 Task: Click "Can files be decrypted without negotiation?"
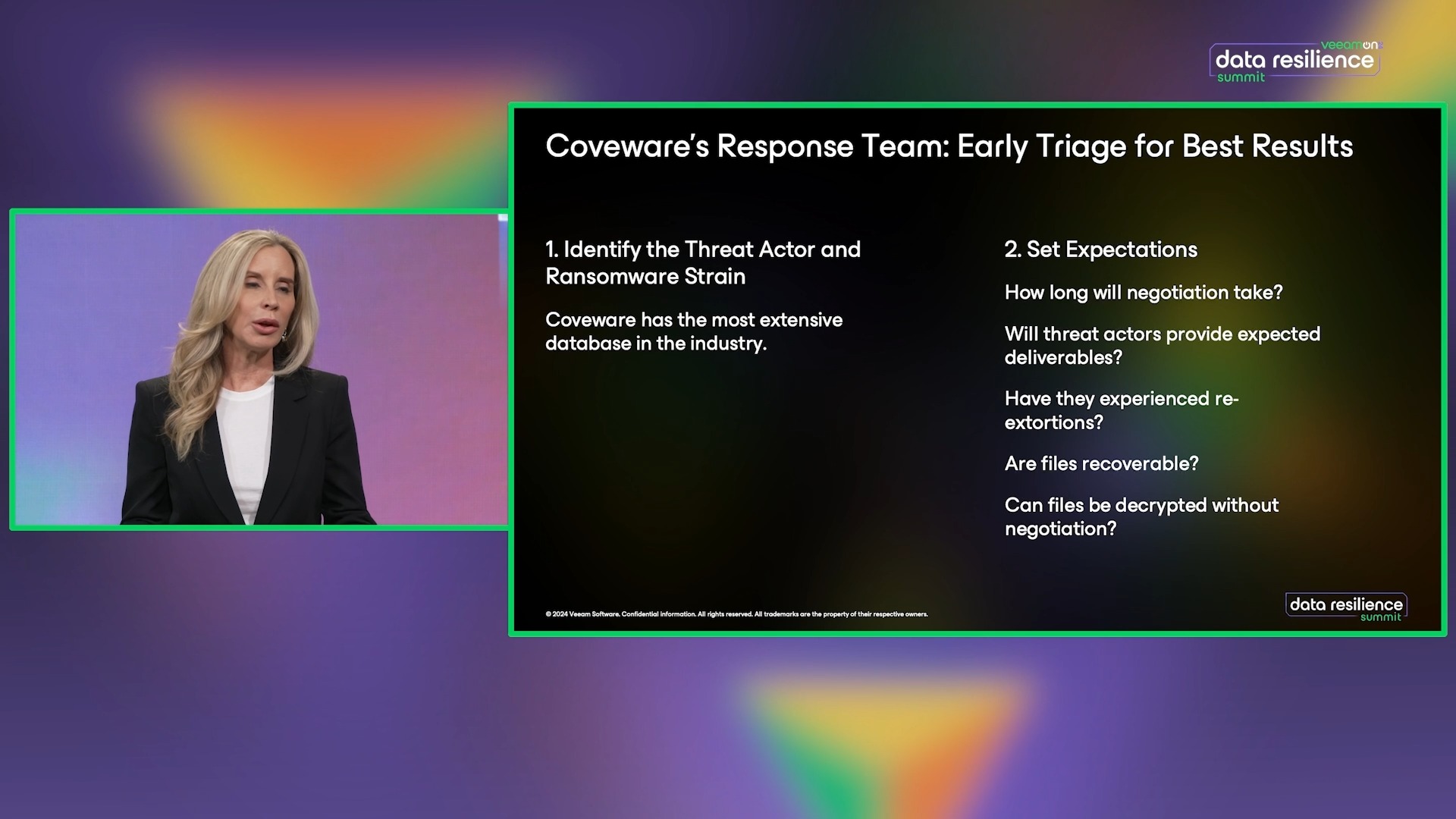pos(1141,516)
